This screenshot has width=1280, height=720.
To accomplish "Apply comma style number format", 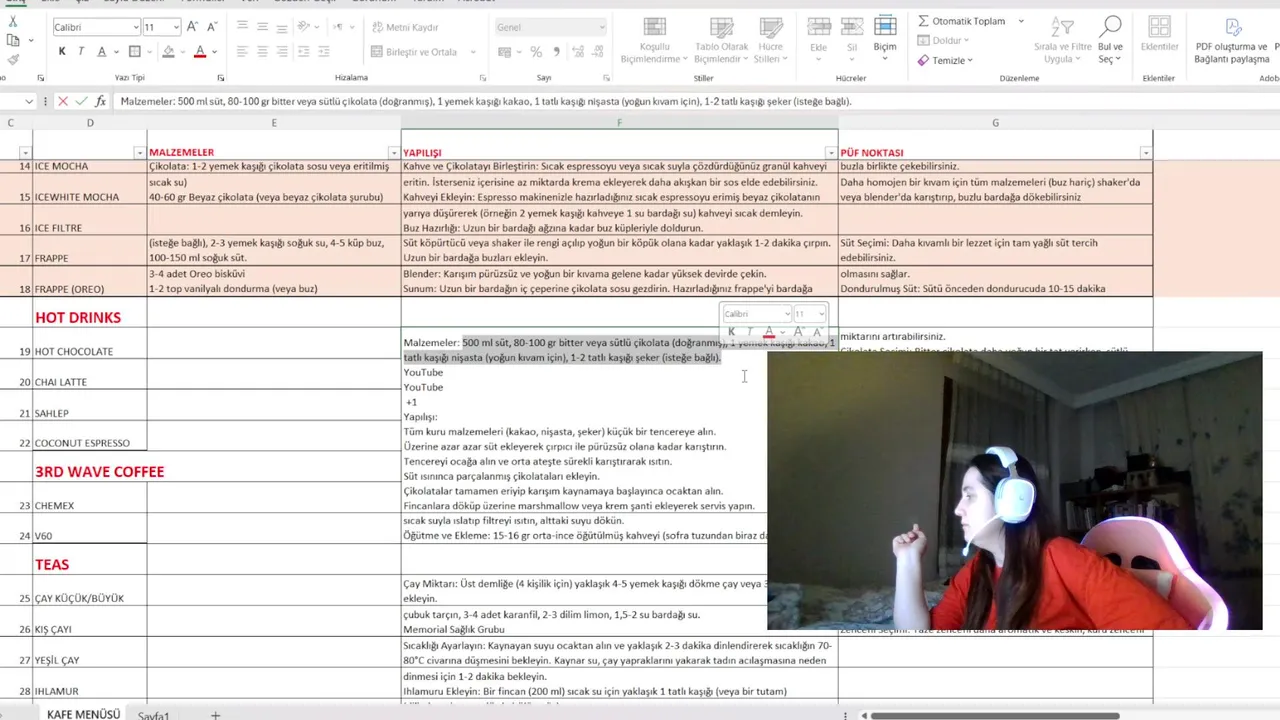I will (x=555, y=52).
